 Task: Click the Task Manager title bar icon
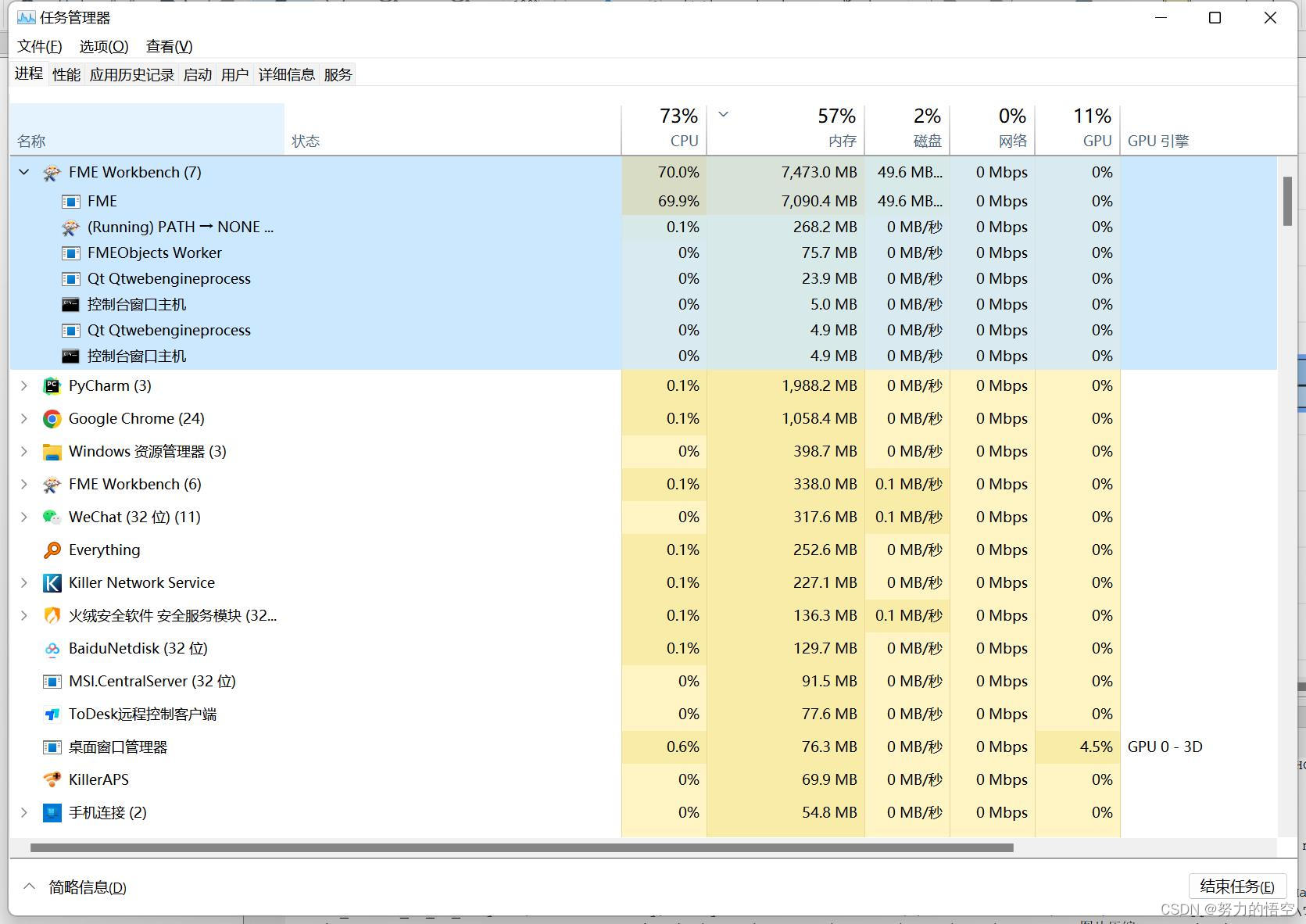pyautogui.click(x=26, y=17)
